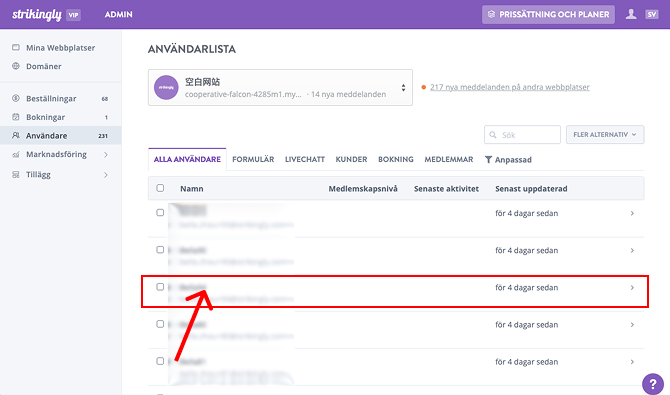This screenshot has width=670, height=395.
Task: Click the Domäner globe icon
Action: pyautogui.click(x=16, y=66)
